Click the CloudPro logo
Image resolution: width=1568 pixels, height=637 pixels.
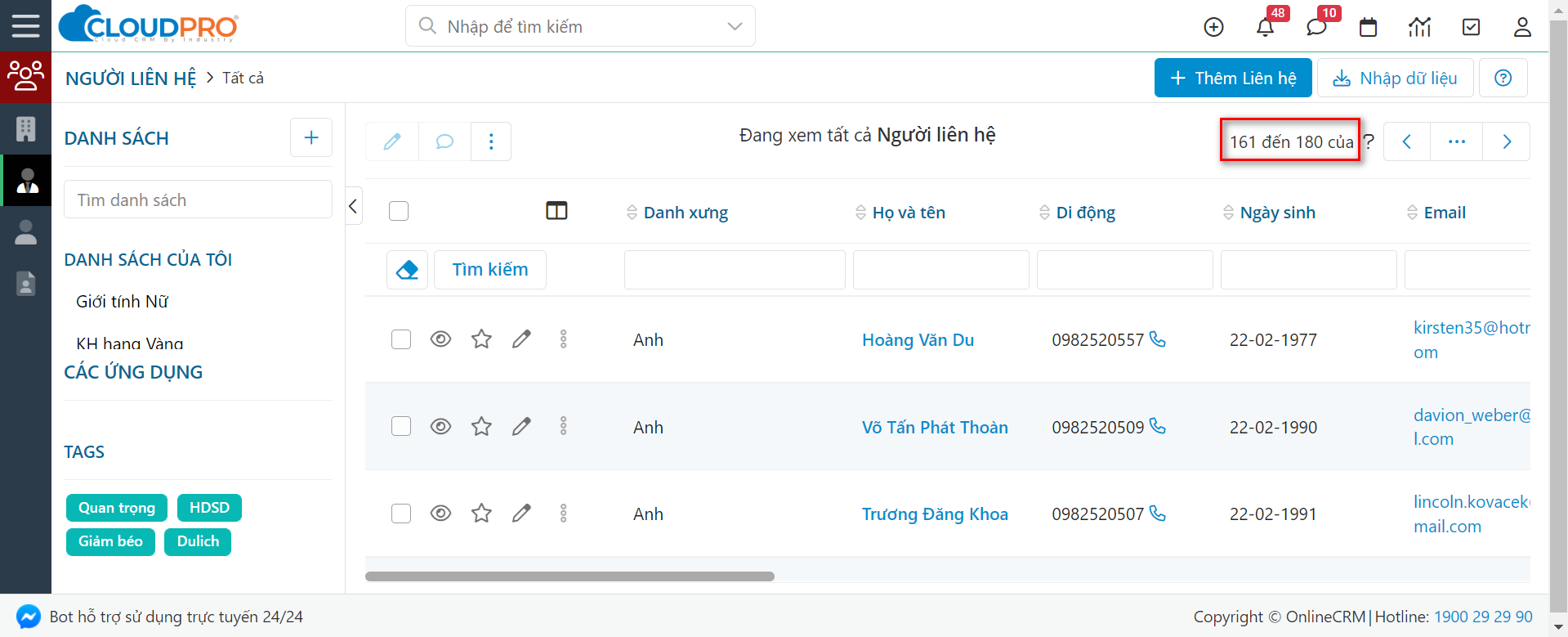(x=148, y=25)
